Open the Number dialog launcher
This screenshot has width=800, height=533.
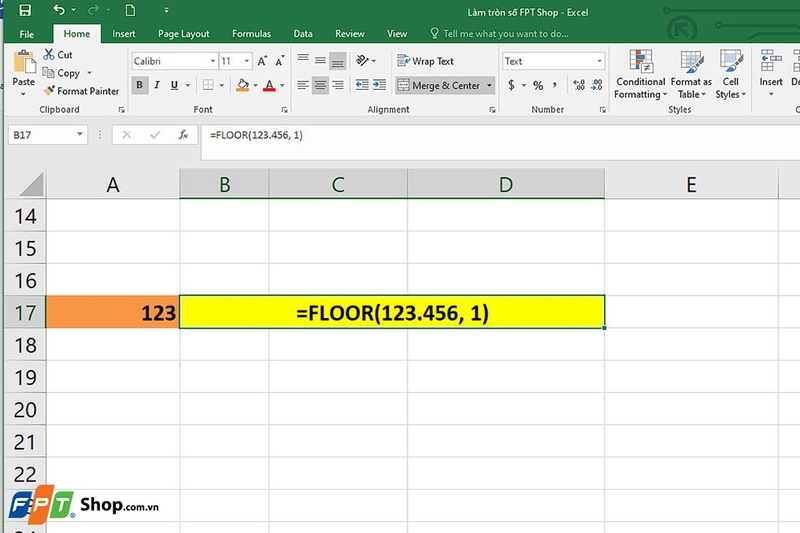click(x=603, y=110)
